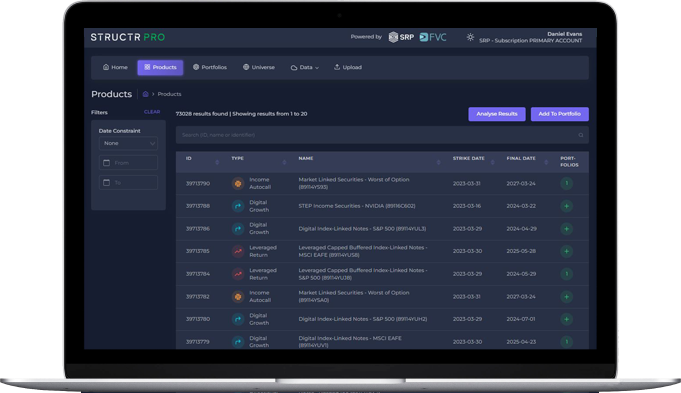Open portfolio badge for product 39713779
Image resolution: width=681 pixels, height=393 pixels.
[566, 342]
